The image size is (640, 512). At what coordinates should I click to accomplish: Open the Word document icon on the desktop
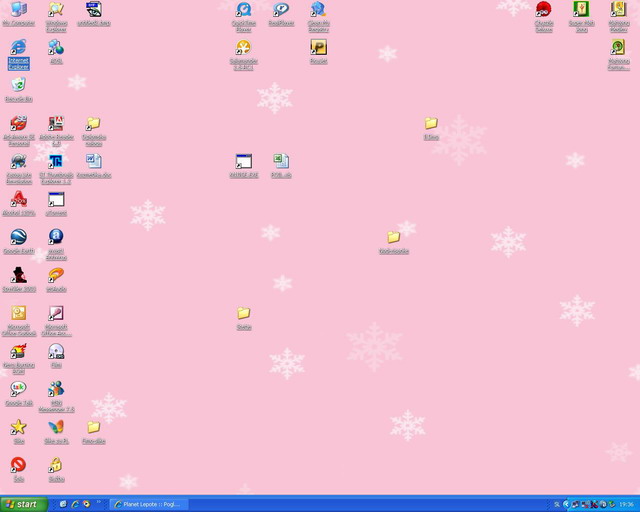(93, 162)
